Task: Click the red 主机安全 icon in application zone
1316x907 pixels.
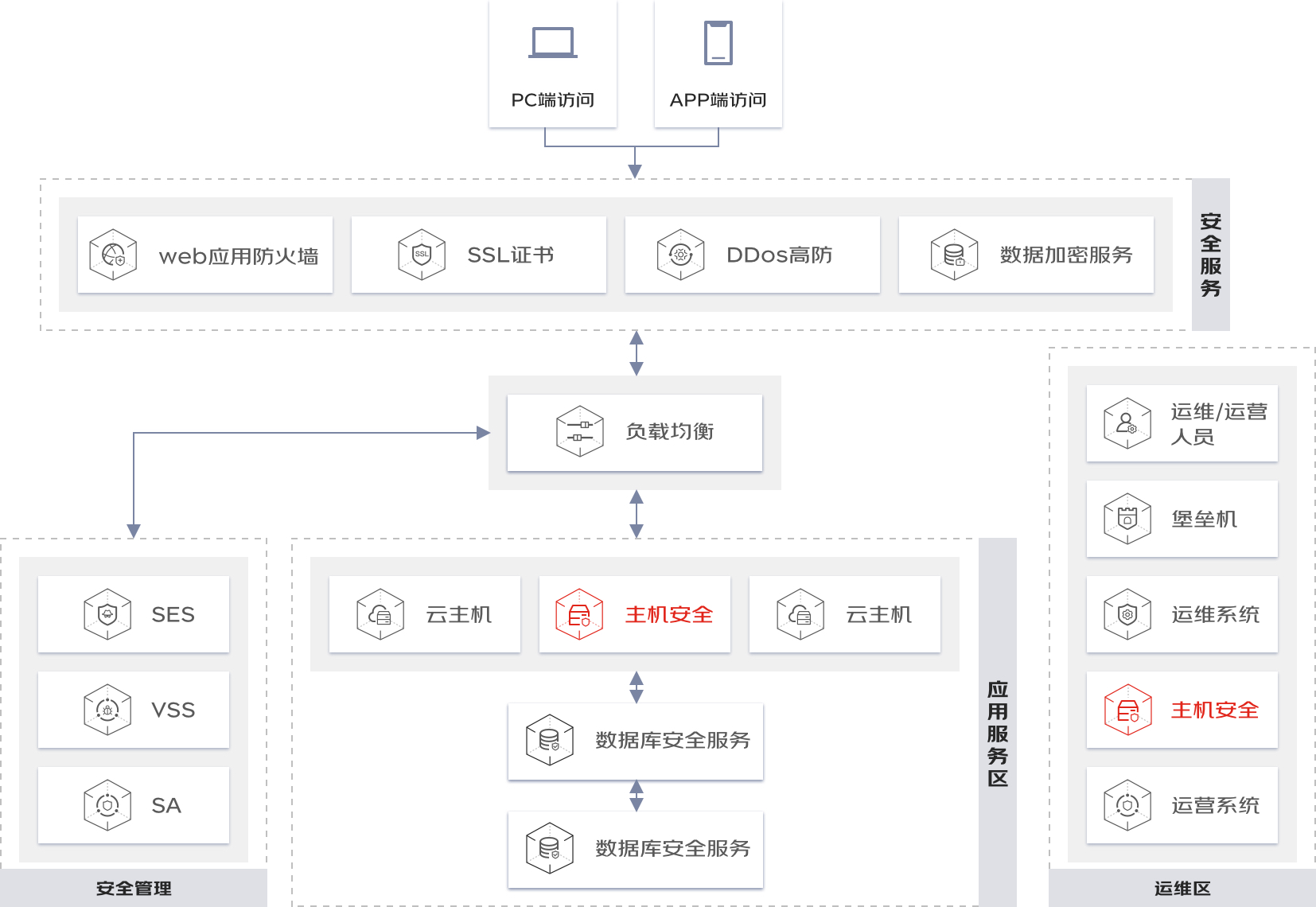Action: point(579,614)
